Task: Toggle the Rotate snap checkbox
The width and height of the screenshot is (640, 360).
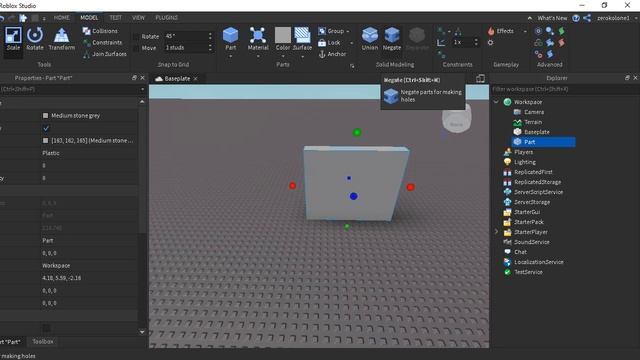Action: [x=136, y=37]
